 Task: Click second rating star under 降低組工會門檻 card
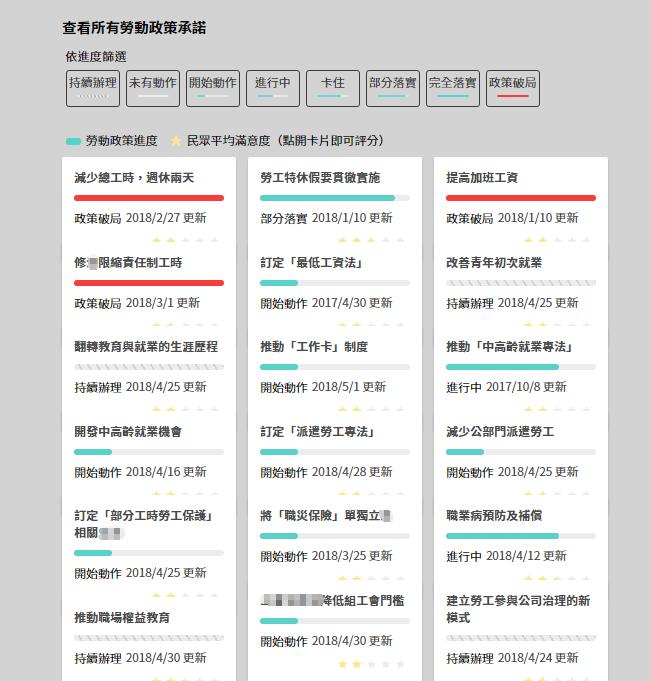357,664
